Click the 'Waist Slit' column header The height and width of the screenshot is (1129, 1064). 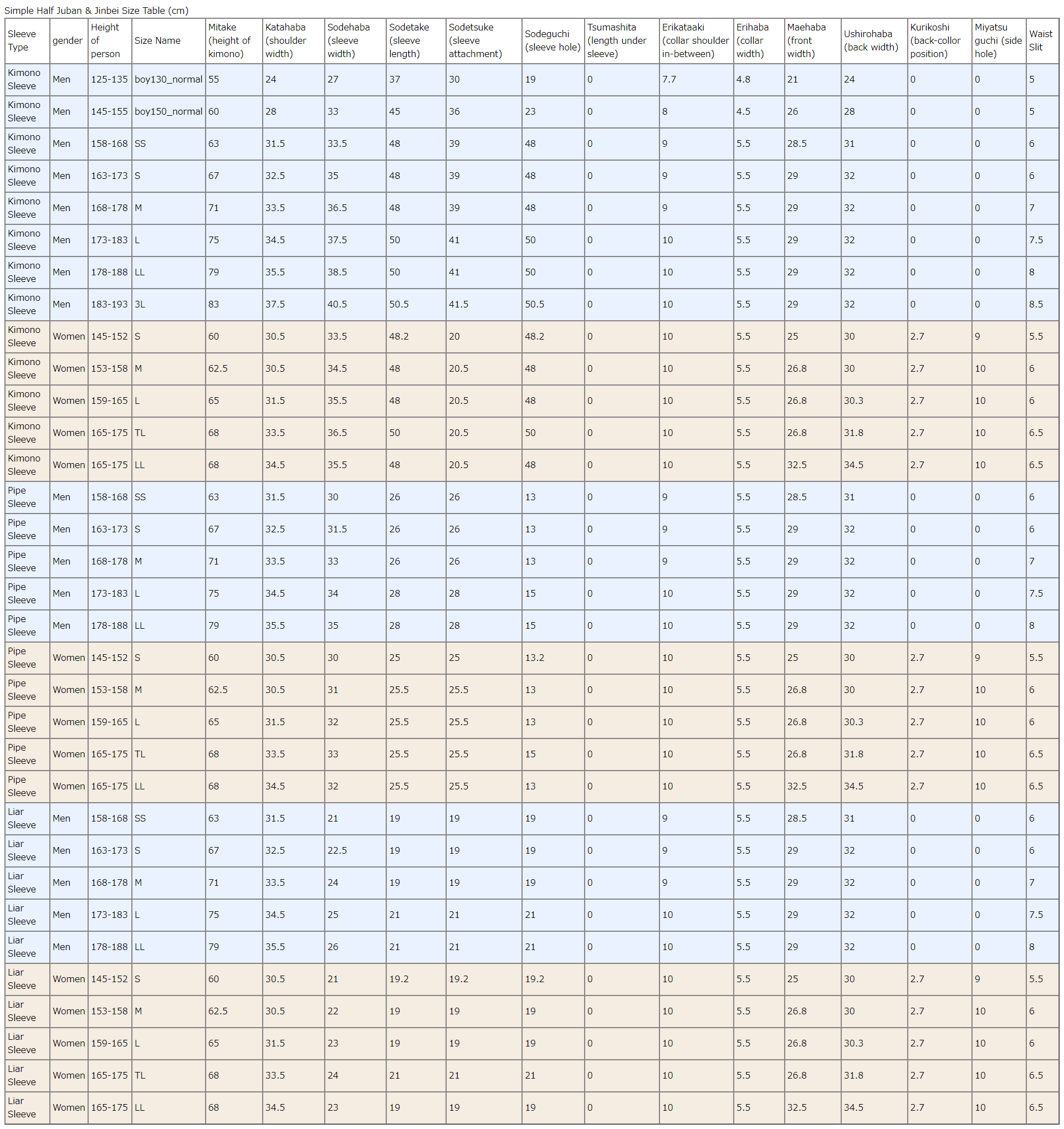[x=1040, y=40]
